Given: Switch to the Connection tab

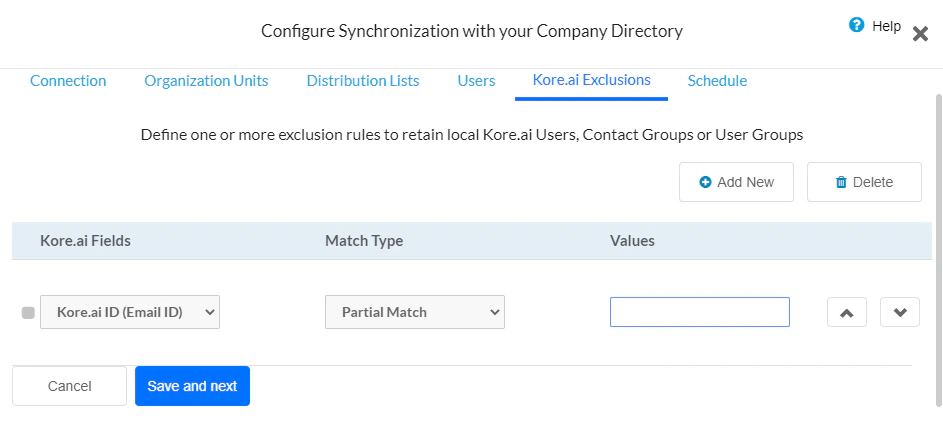Looking at the screenshot, I should pyautogui.click(x=68, y=81).
